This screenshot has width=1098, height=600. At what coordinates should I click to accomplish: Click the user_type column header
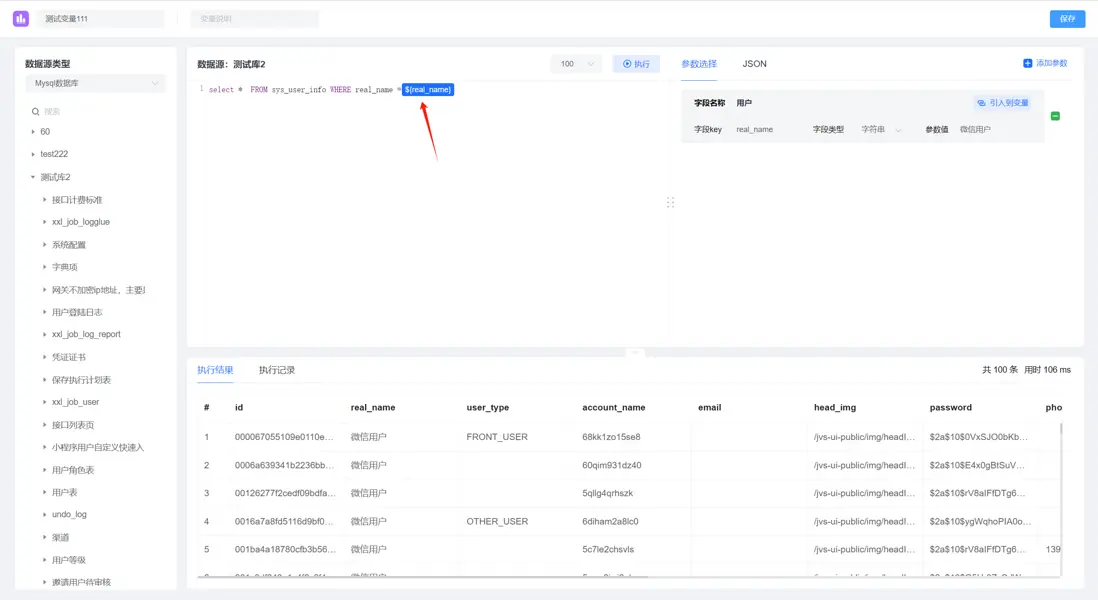487,407
